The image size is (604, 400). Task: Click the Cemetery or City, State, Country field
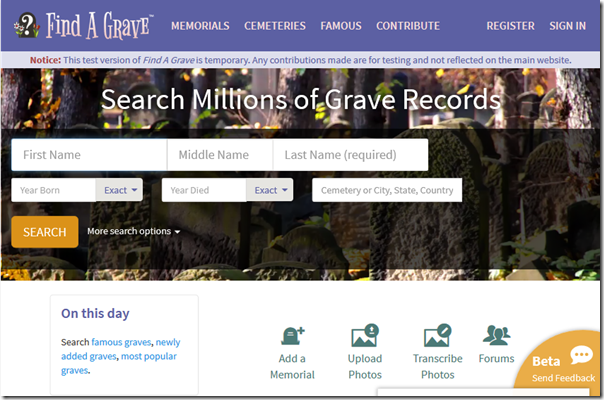click(387, 190)
